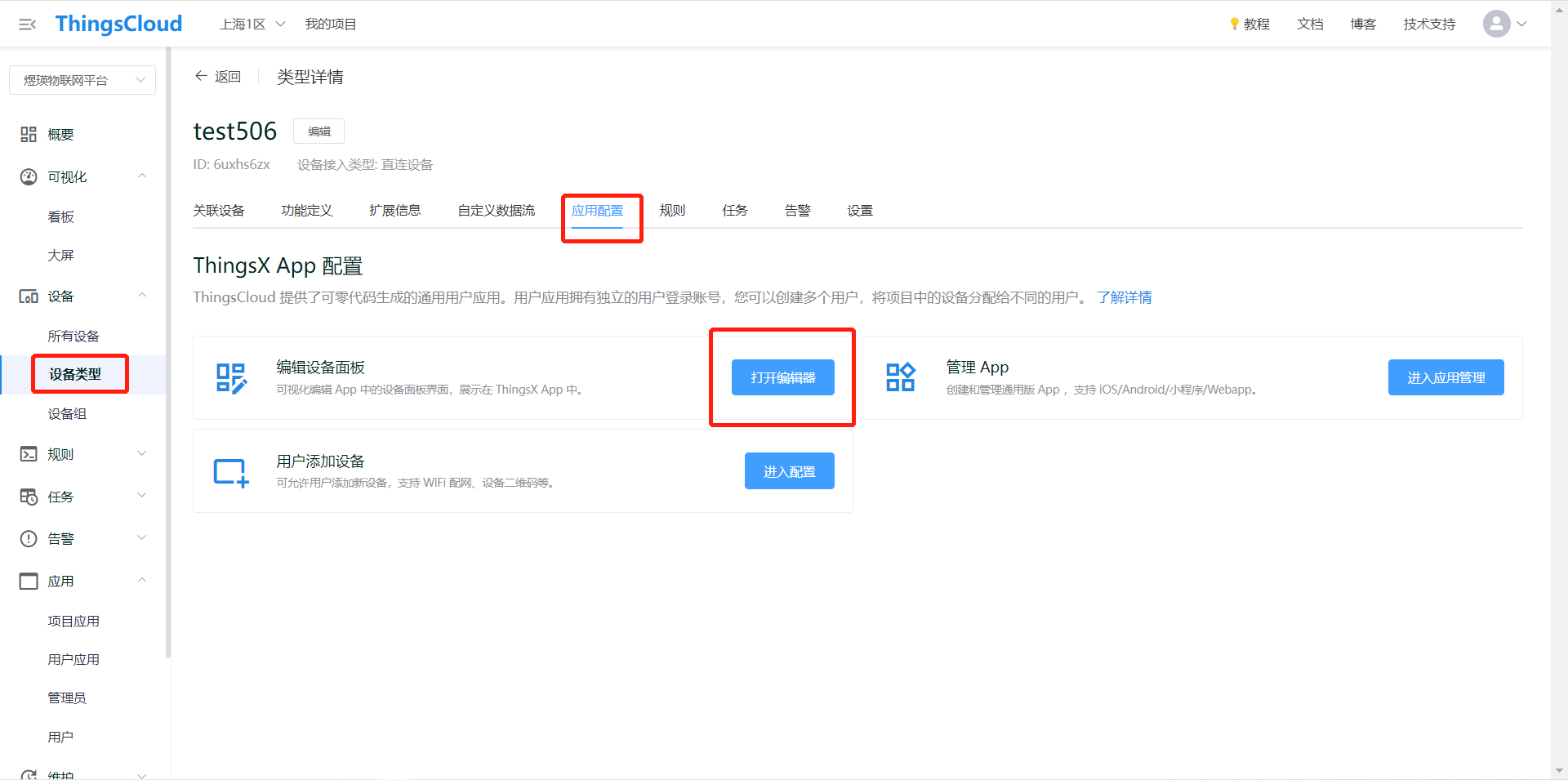Click the 编辑 button next to test506
Viewport: 1568px width, 780px height.
(x=319, y=131)
